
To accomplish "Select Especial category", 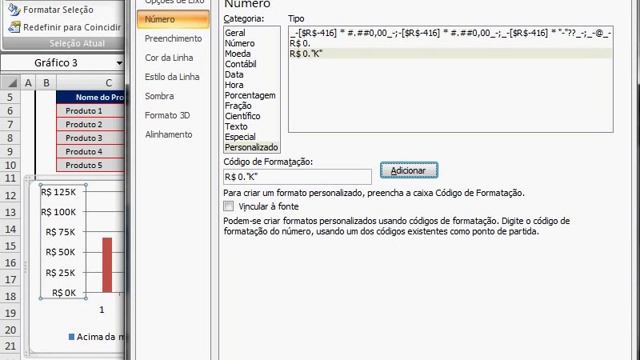I will click(x=240, y=137).
